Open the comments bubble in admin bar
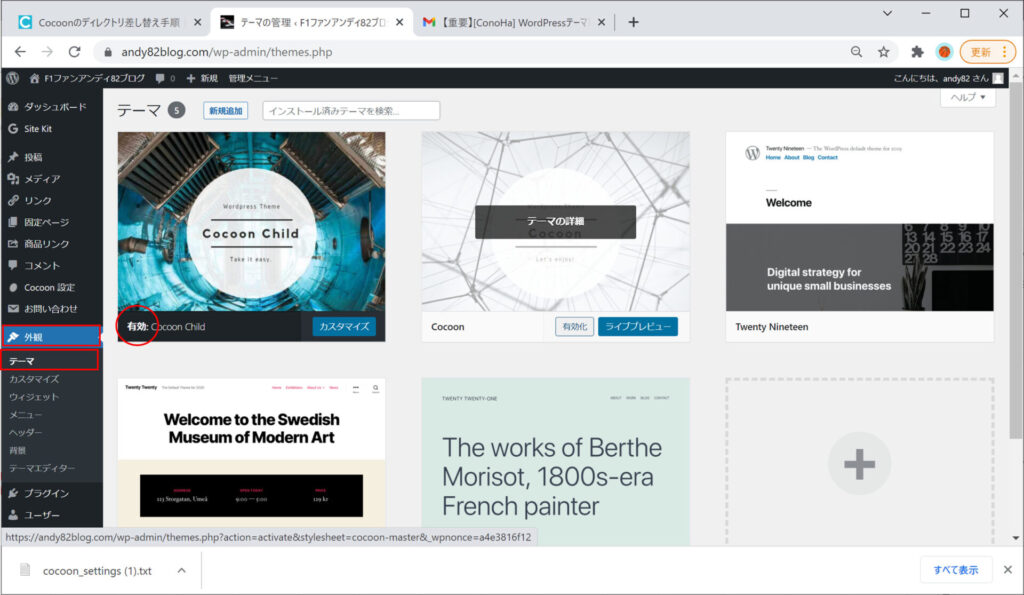The height and width of the screenshot is (595, 1024). [165, 78]
